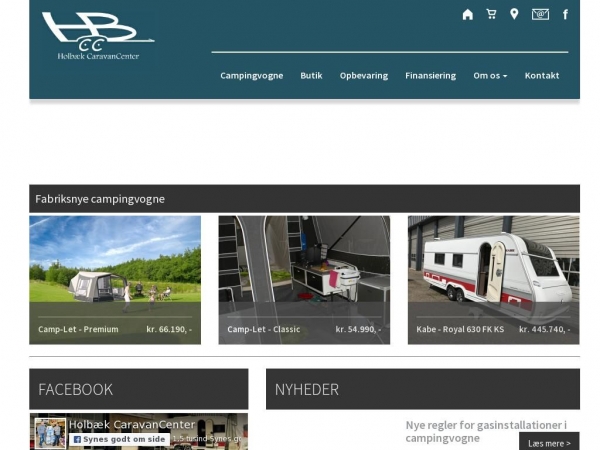Click the FACEBOOK section header
The height and width of the screenshot is (450, 600).
point(139,389)
